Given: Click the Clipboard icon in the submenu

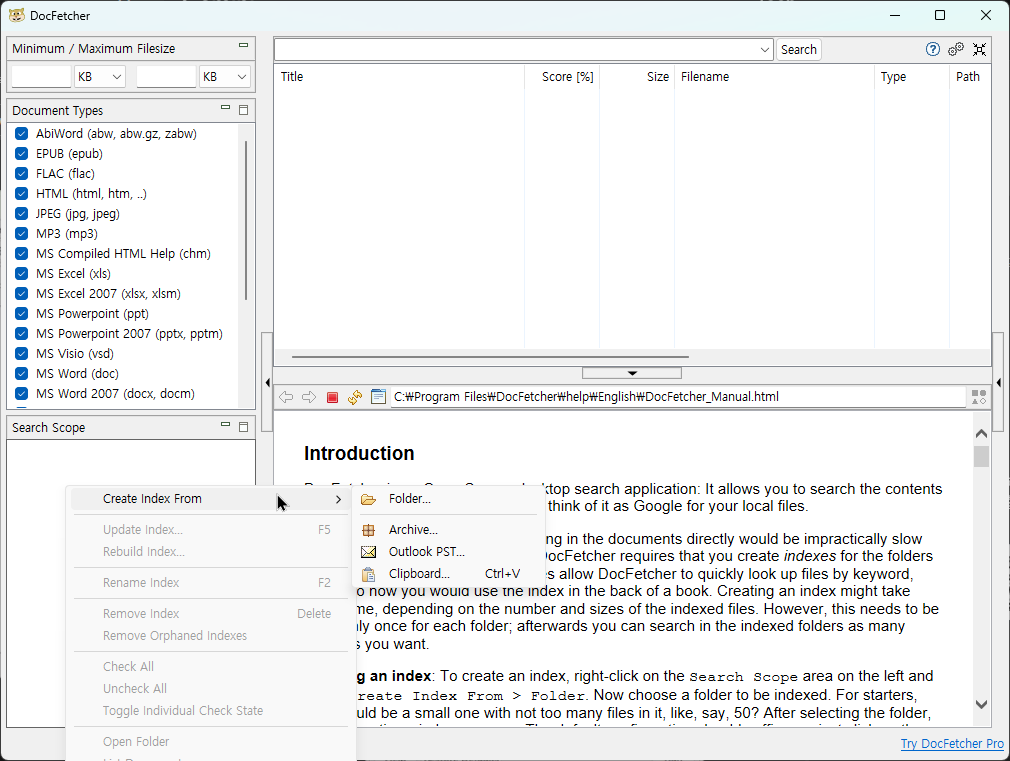Looking at the screenshot, I should 368,574.
